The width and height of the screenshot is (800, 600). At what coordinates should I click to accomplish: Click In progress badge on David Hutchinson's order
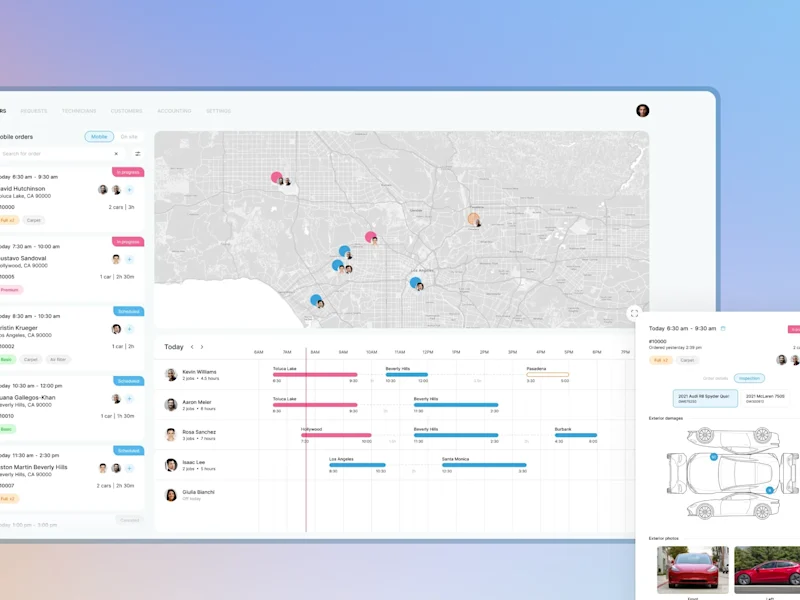point(128,172)
